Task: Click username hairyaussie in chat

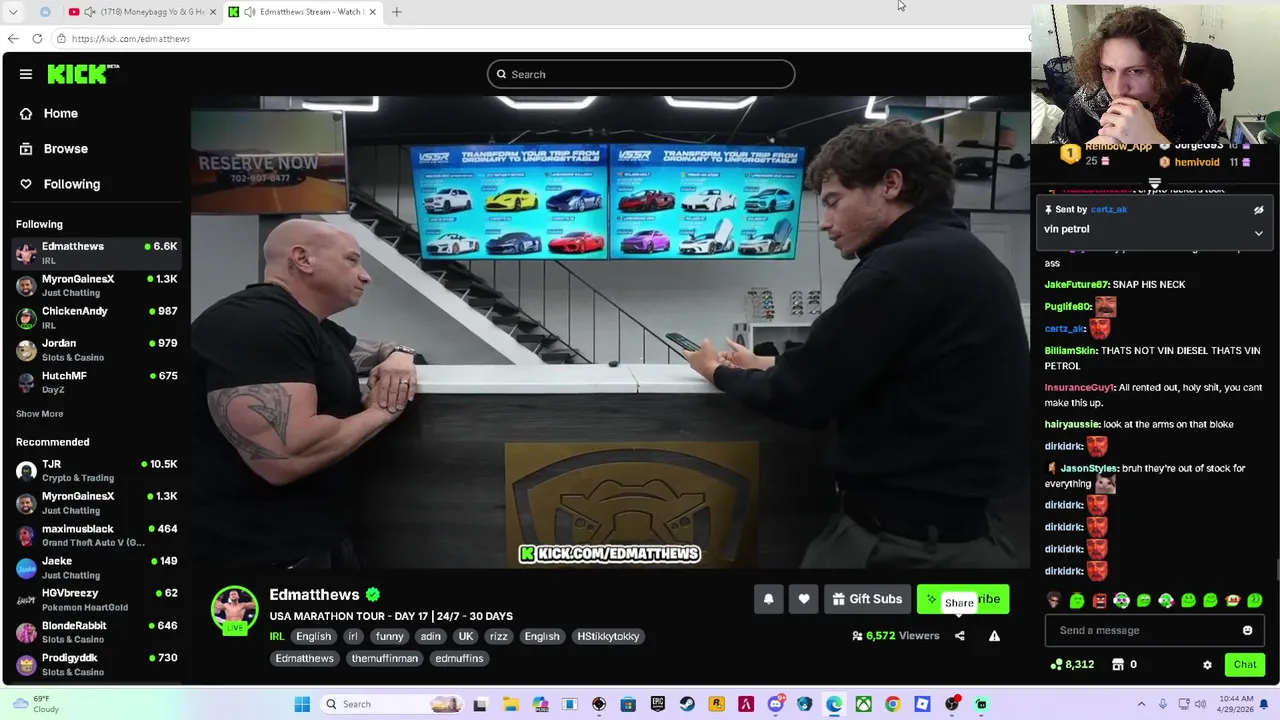Action: [1072, 424]
